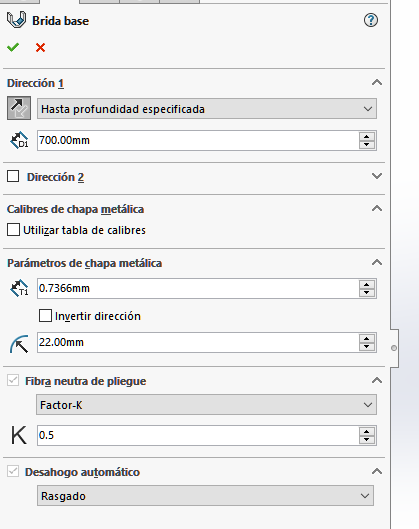Open the Rasgado relief type dropdown

coord(205,496)
